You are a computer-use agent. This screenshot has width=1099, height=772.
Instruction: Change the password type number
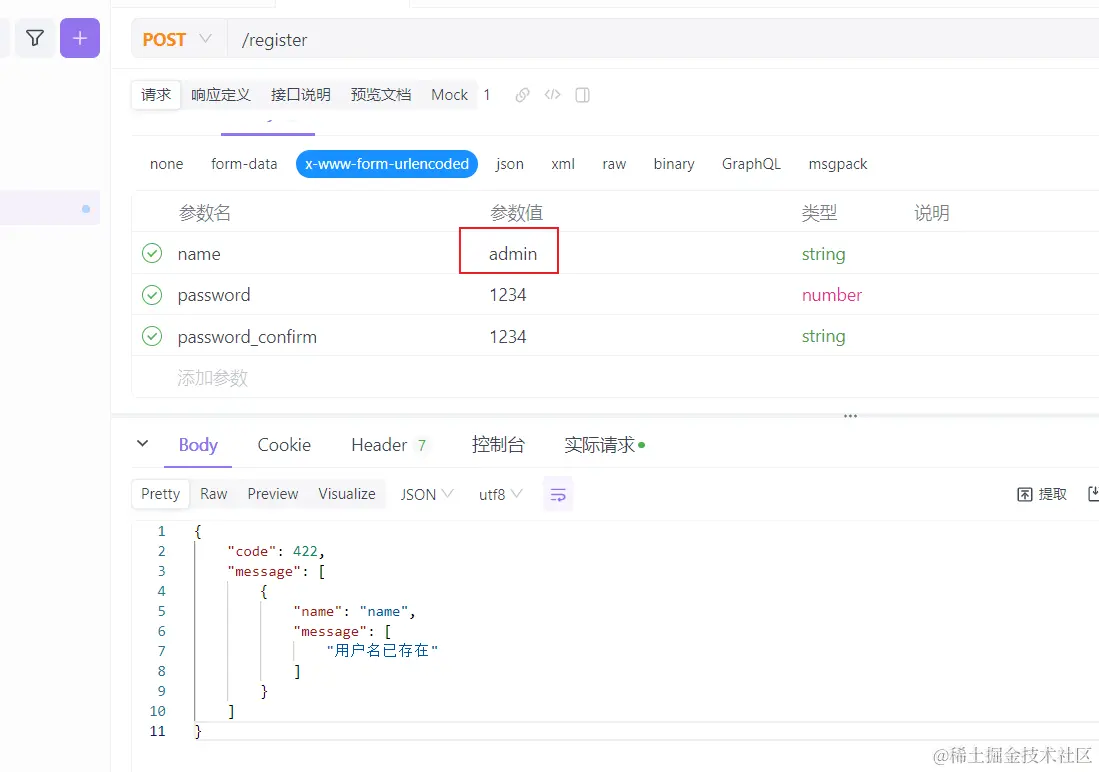click(x=832, y=295)
